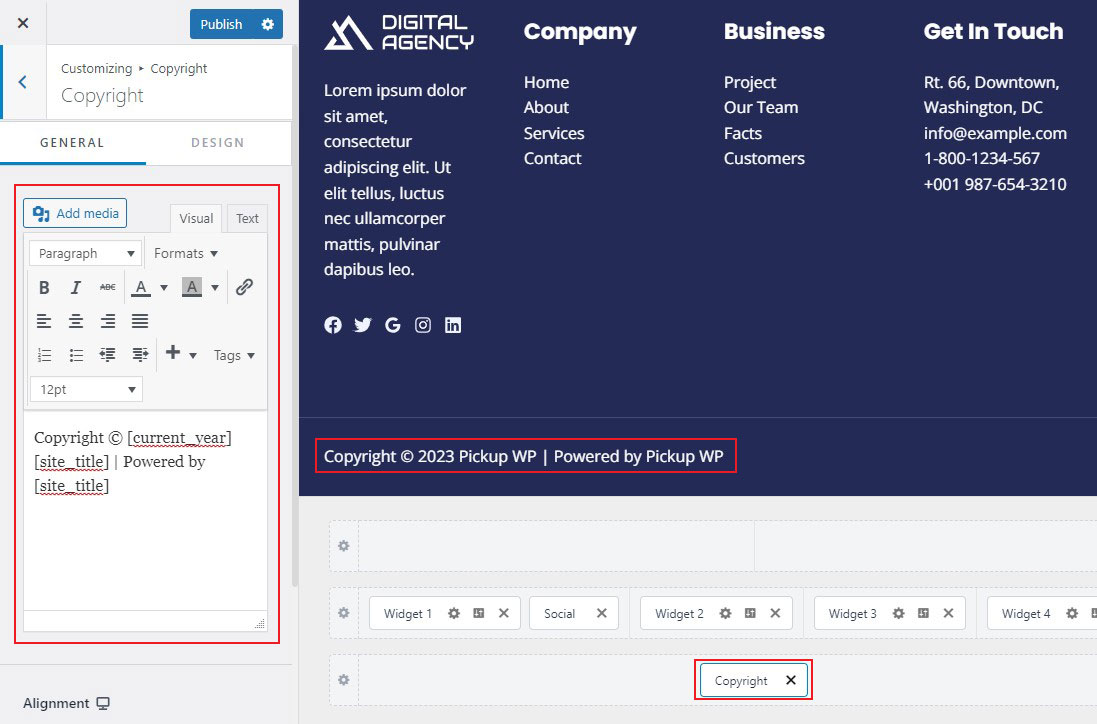
Task: Open Widget 2 settings gear
Action: [x=726, y=613]
